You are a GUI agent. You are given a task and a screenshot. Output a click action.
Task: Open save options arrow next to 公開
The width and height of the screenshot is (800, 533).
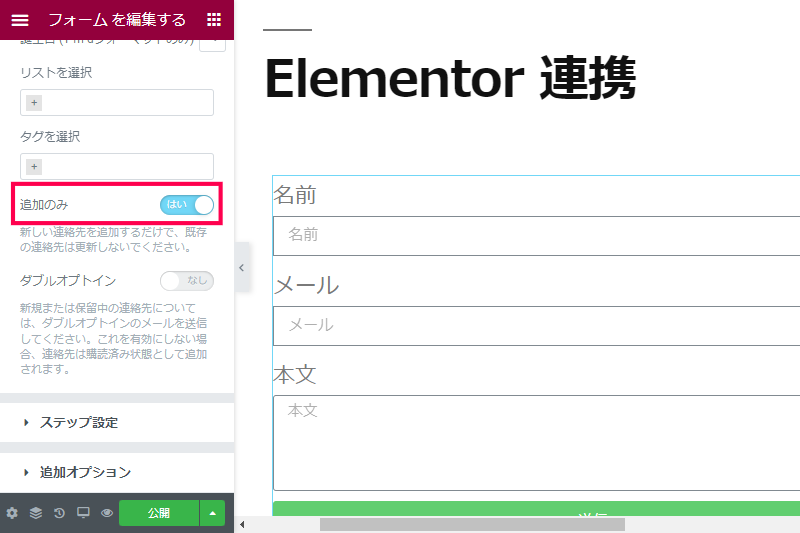click(213, 513)
